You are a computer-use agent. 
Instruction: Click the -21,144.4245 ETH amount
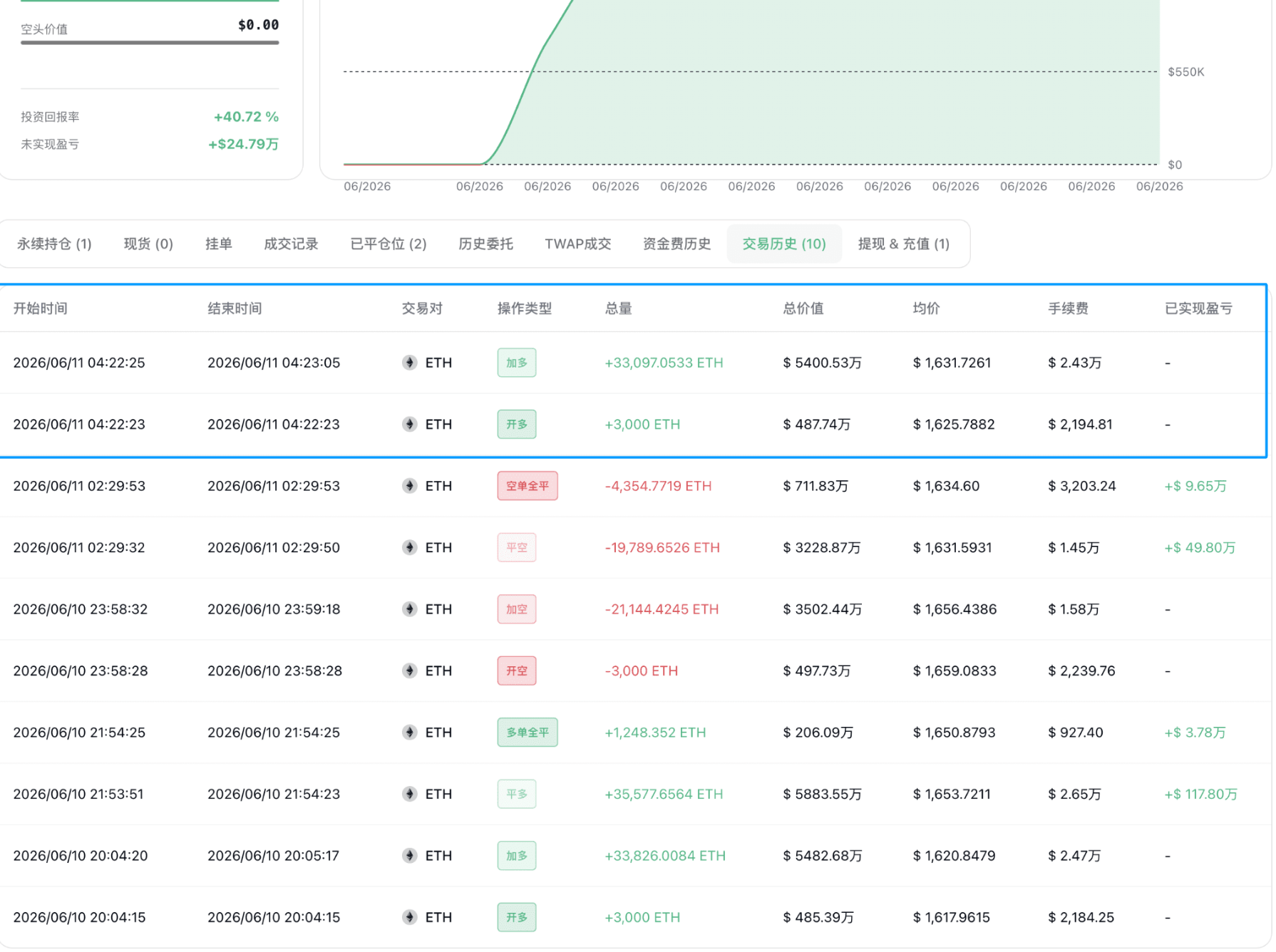coord(662,609)
